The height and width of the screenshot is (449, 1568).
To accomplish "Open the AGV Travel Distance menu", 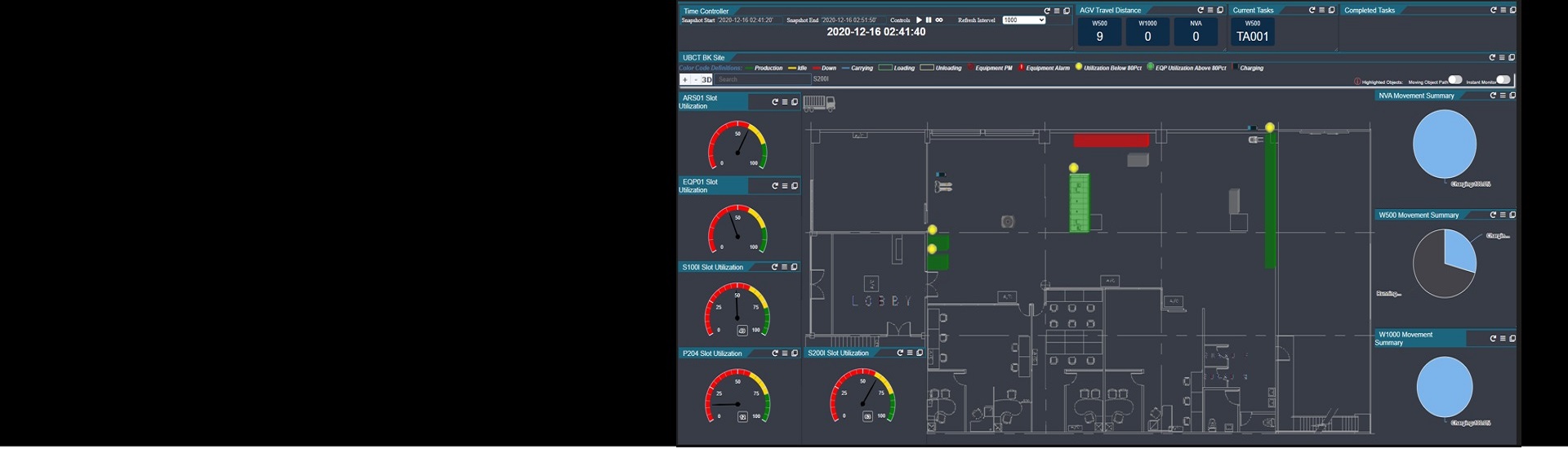I will (1210, 10).
